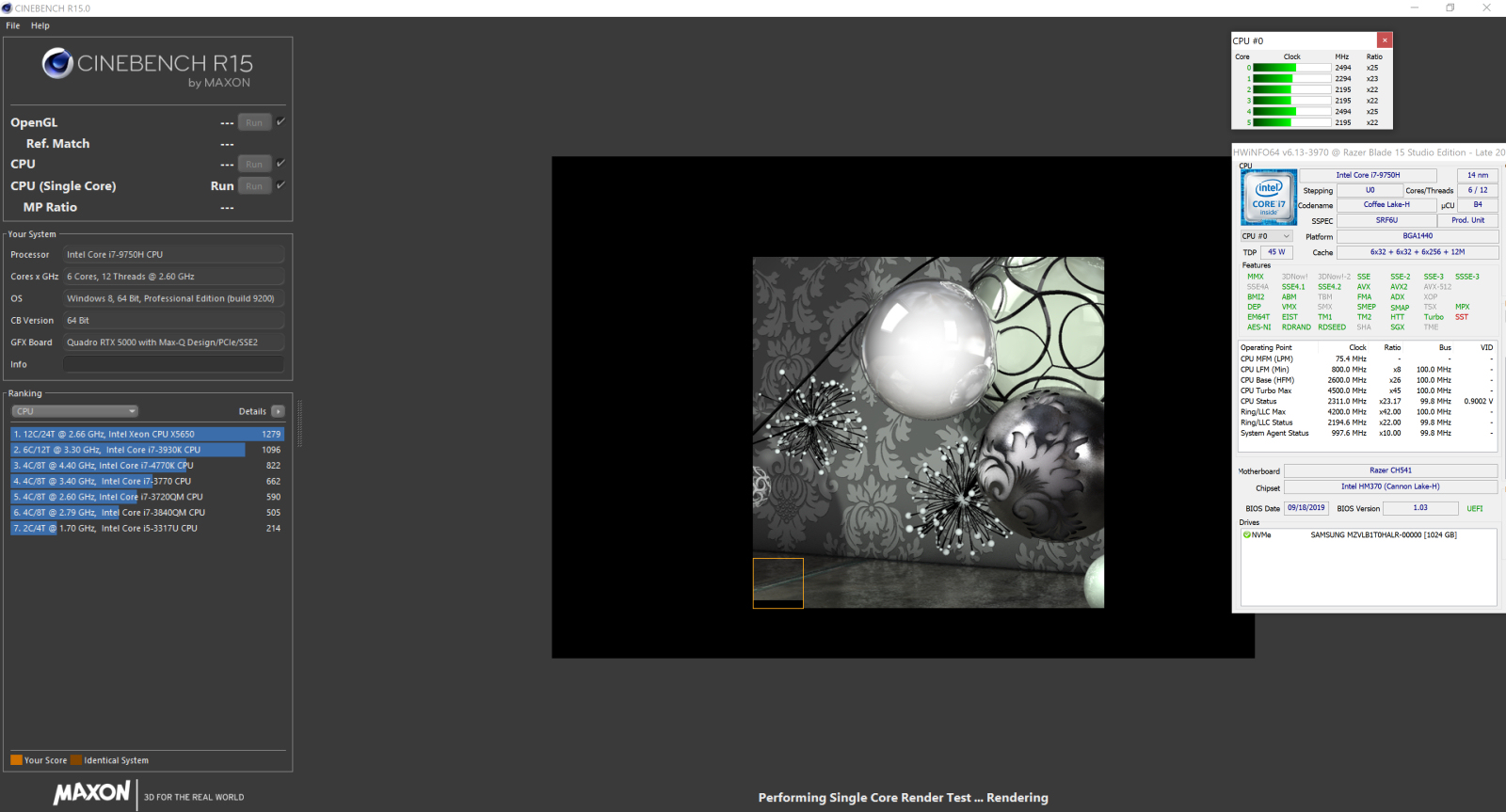The image size is (1506, 812).
Task: Click the Cinebench R15 sphere logo
Action: (57, 63)
